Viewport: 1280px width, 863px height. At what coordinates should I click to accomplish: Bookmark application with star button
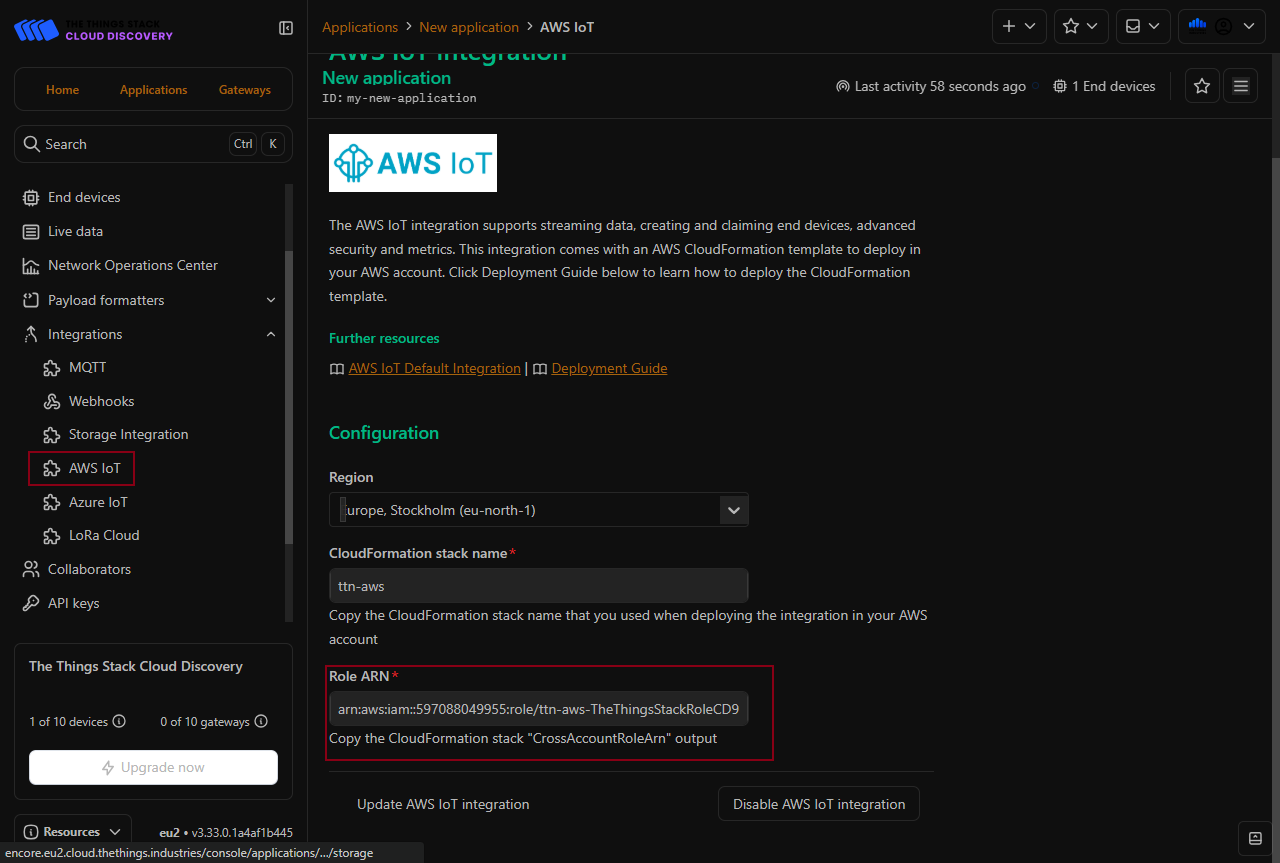(x=1202, y=86)
